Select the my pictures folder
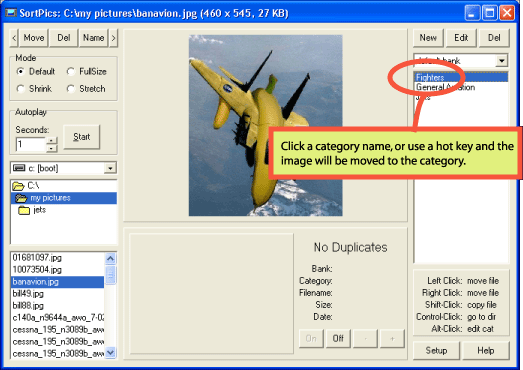 (64, 198)
